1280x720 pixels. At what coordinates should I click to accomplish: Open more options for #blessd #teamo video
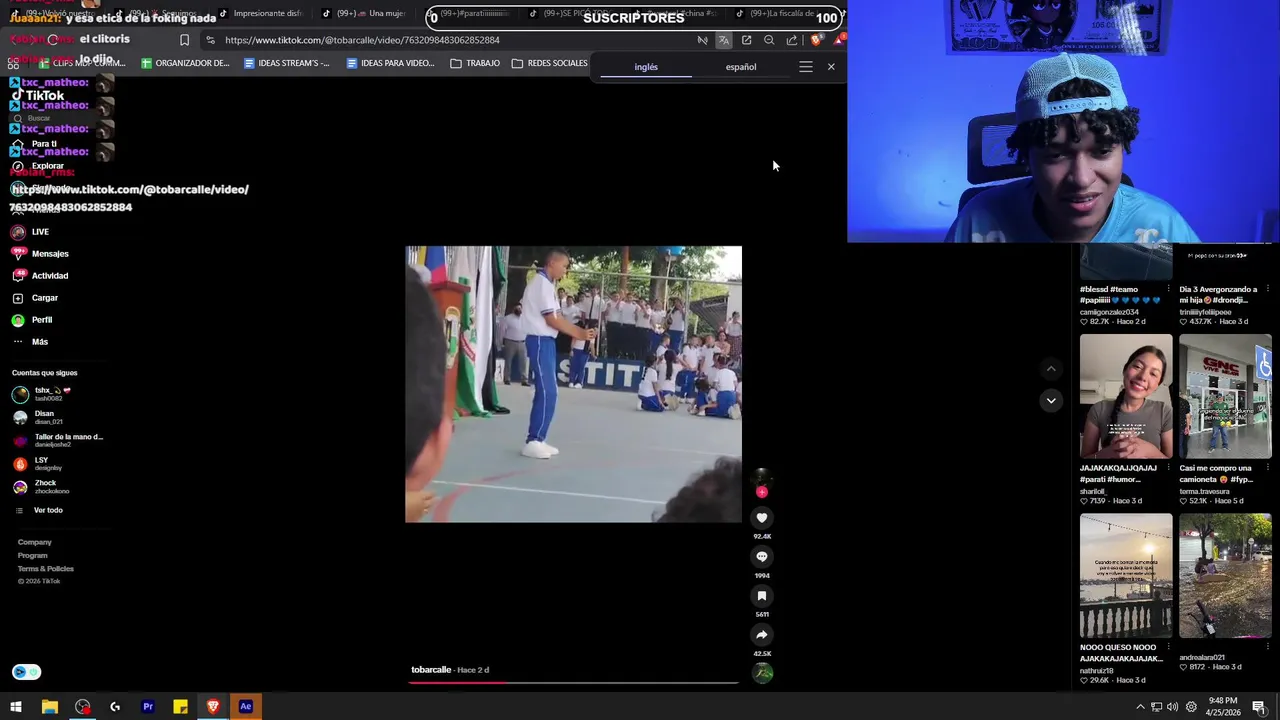[1168, 289]
